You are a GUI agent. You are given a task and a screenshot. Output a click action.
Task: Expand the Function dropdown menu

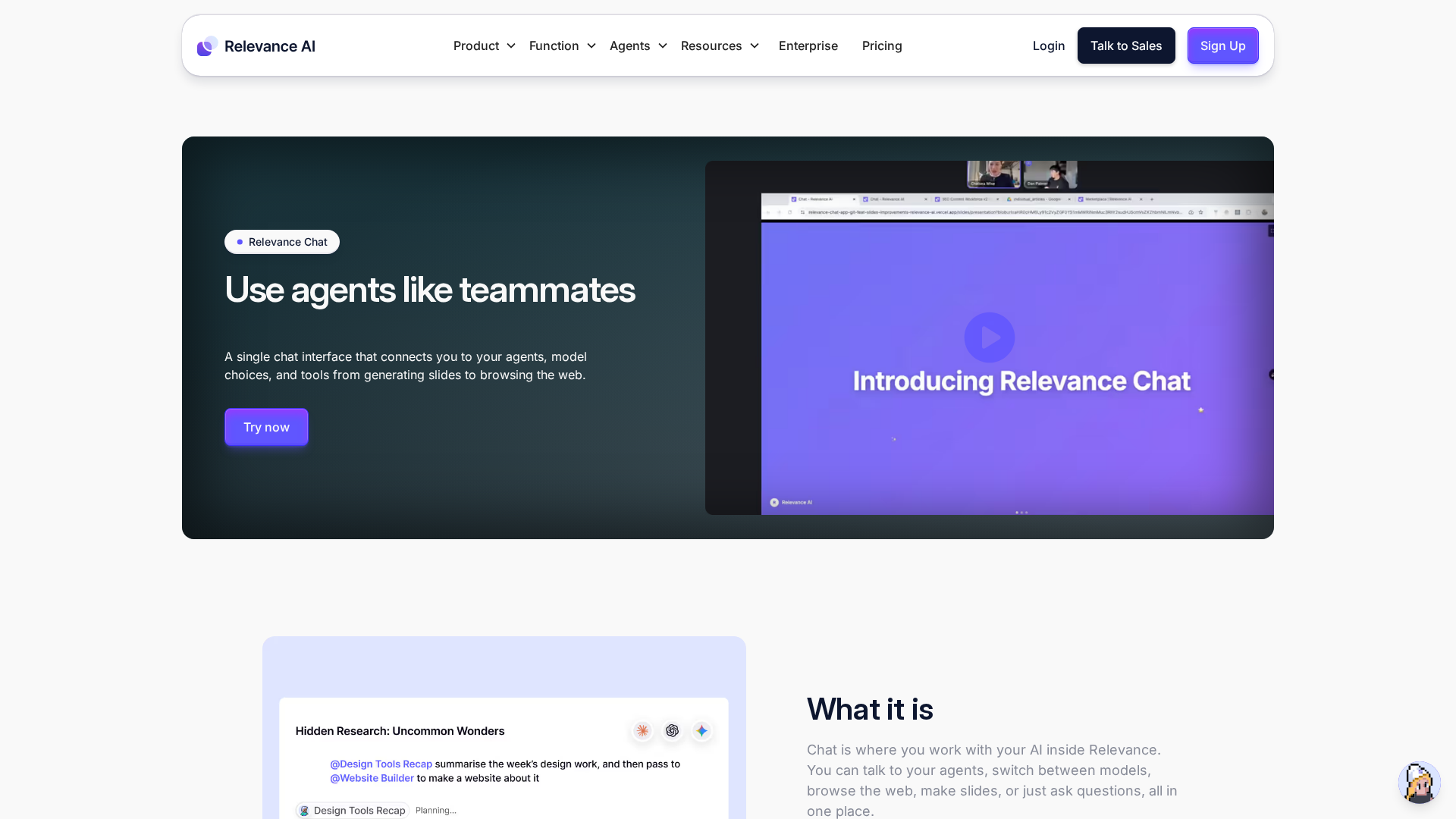tap(562, 45)
